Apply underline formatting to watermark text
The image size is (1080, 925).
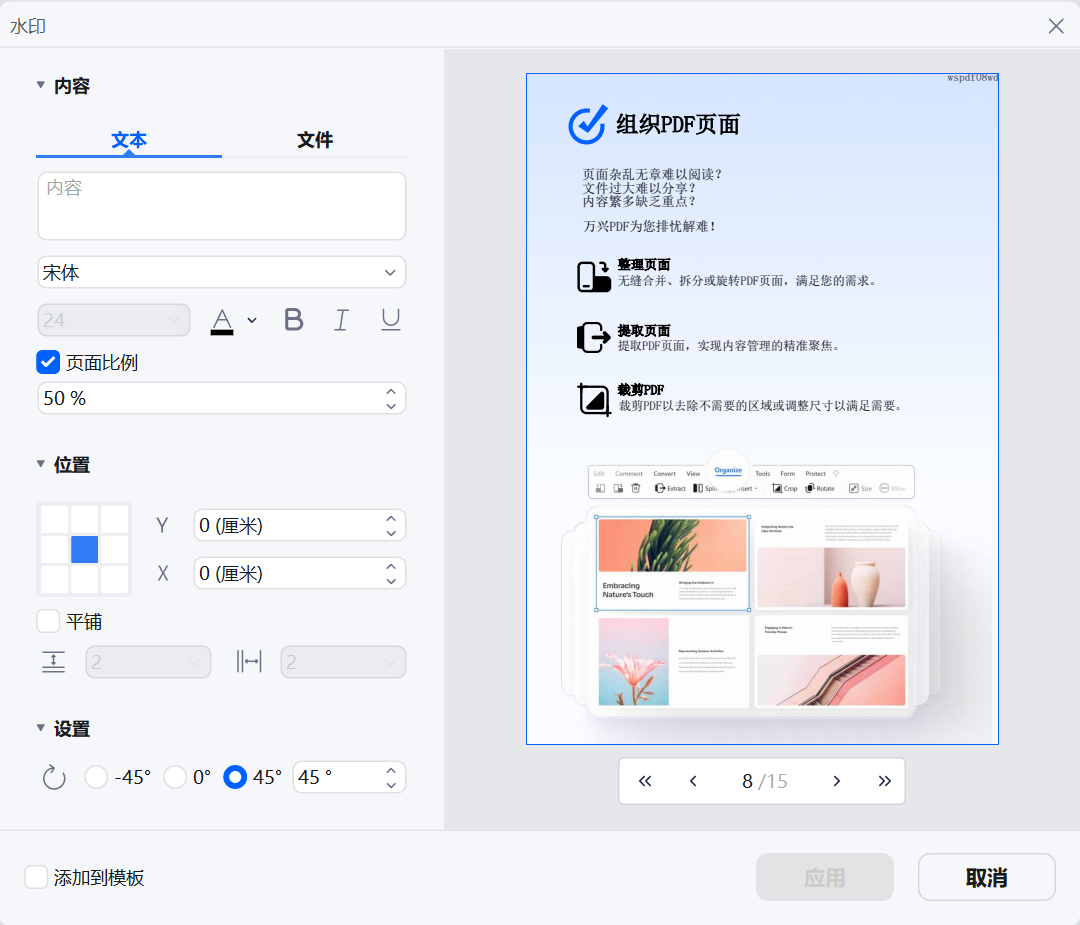point(389,319)
